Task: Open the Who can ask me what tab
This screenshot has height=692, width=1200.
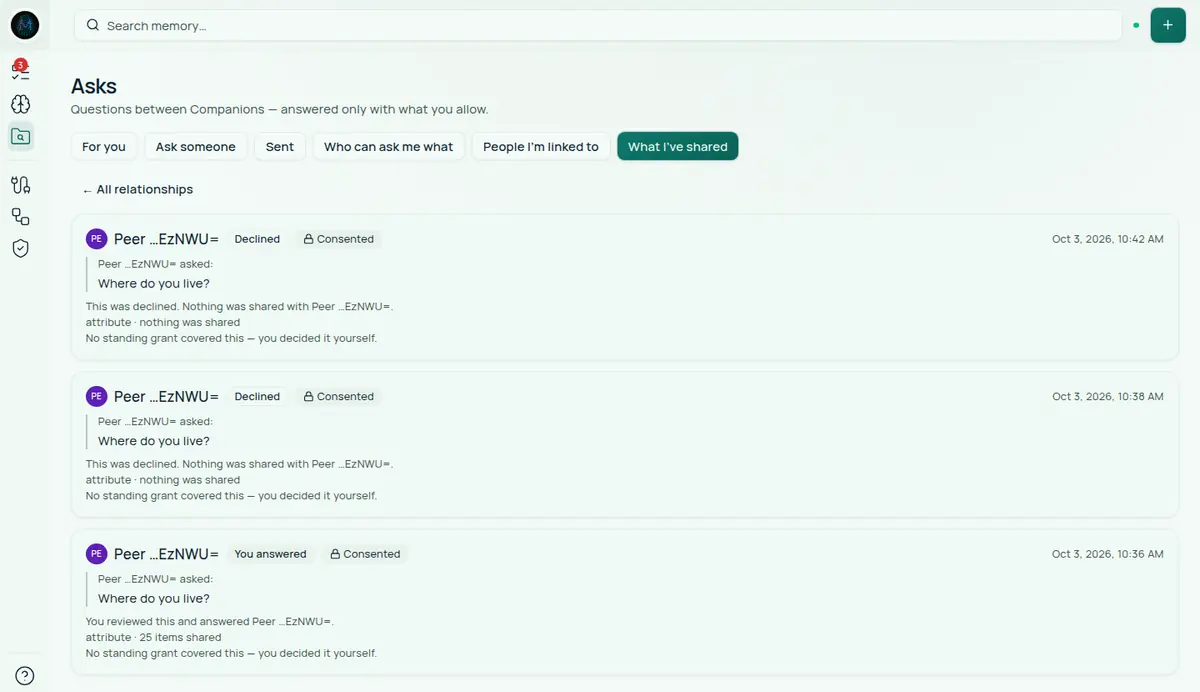Action: 389,146
